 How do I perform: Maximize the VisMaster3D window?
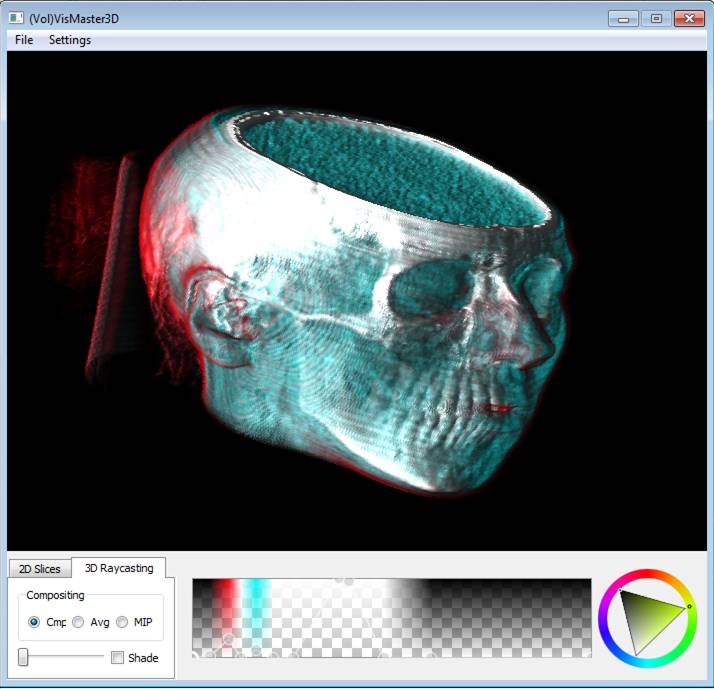(656, 18)
